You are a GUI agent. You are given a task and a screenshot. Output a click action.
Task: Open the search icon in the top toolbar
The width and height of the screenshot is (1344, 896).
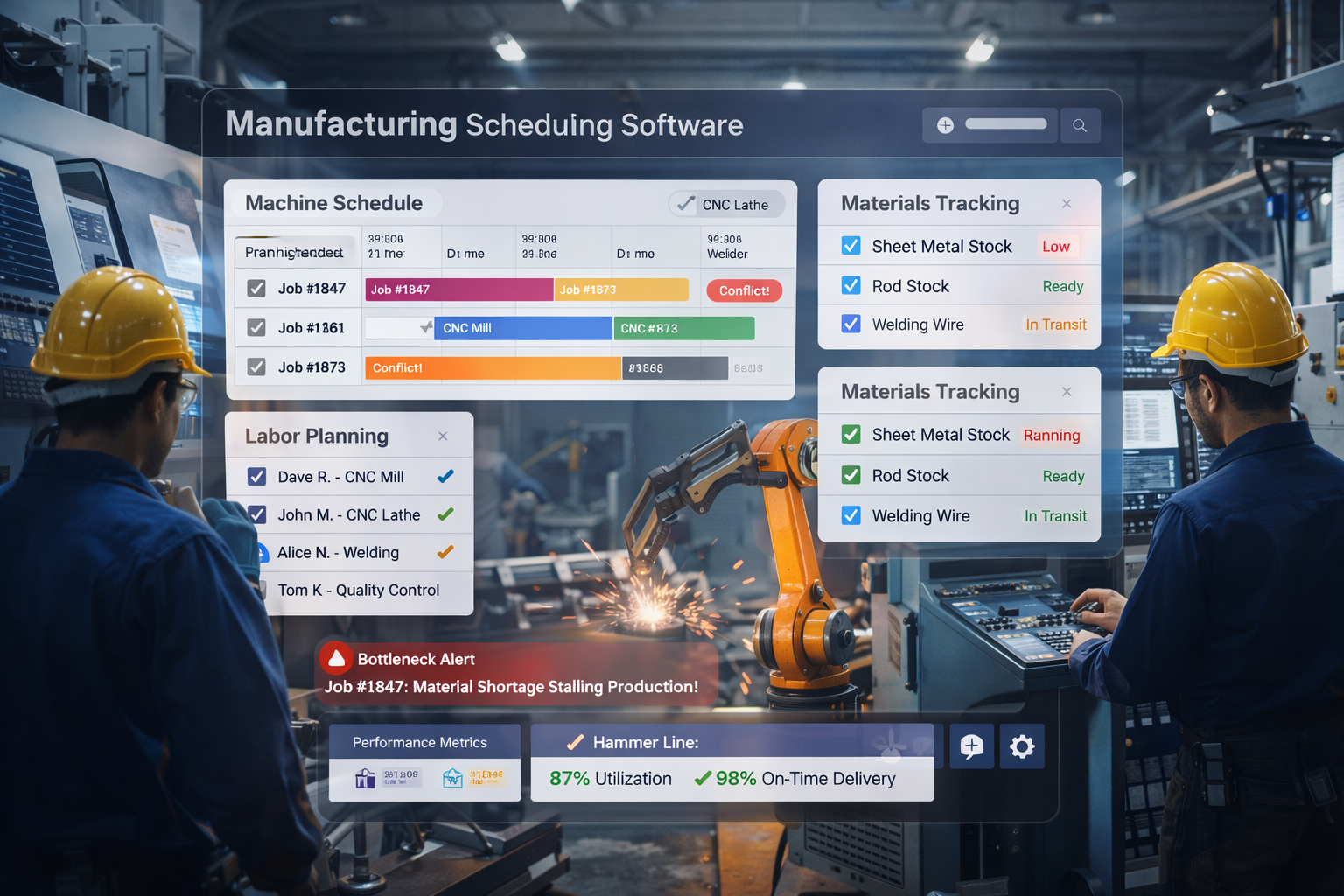[x=1080, y=125]
